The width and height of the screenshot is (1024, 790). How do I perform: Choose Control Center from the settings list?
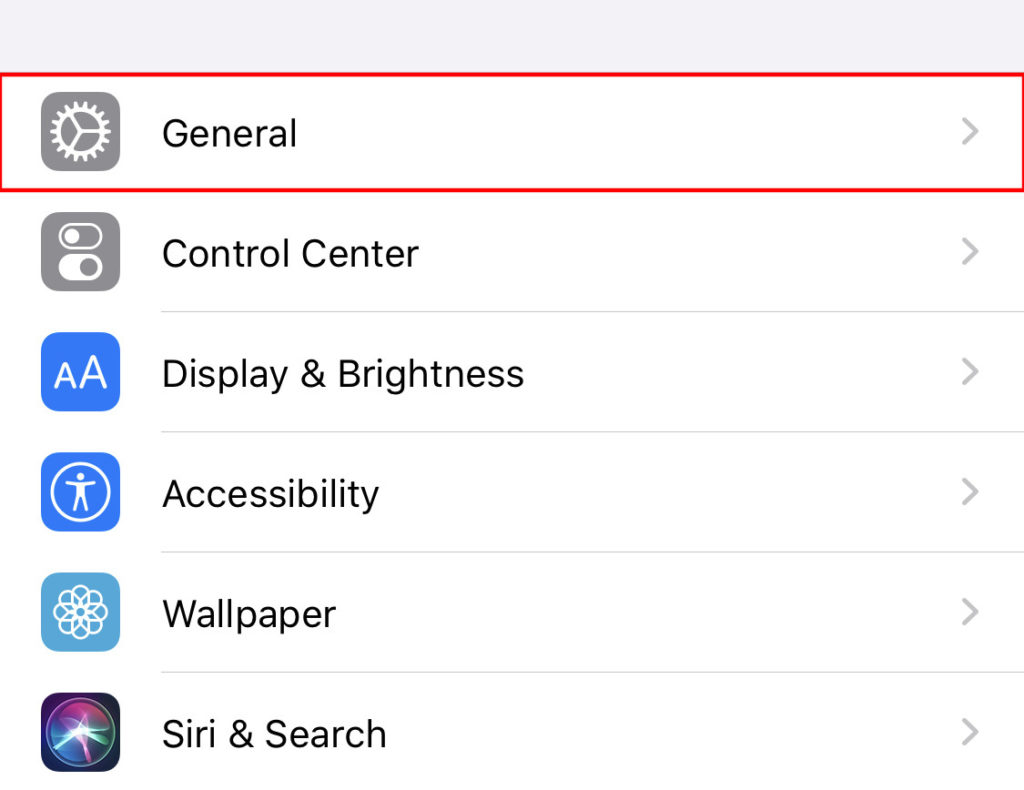pyautogui.click(x=289, y=252)
